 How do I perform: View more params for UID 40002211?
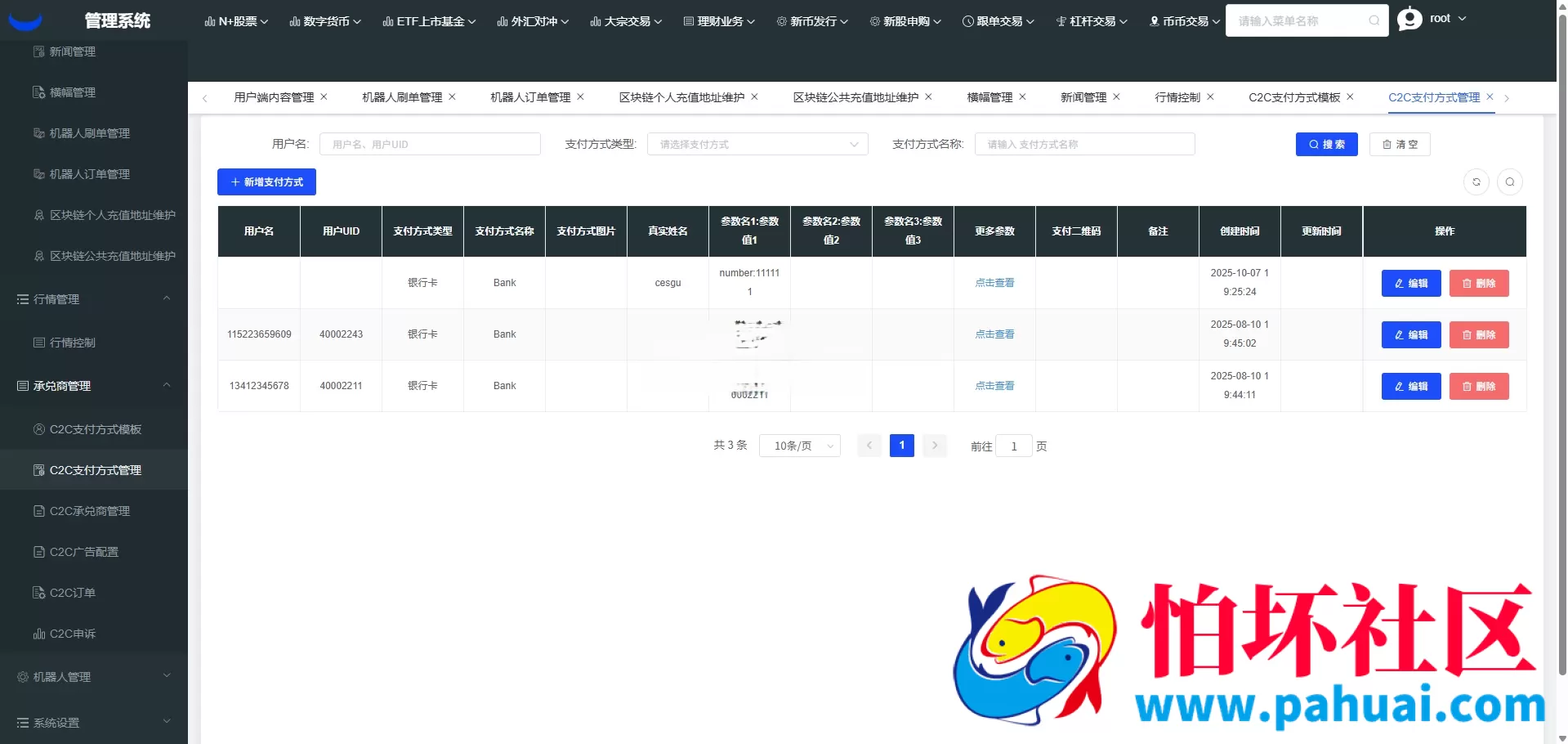(x=994, y=386)
